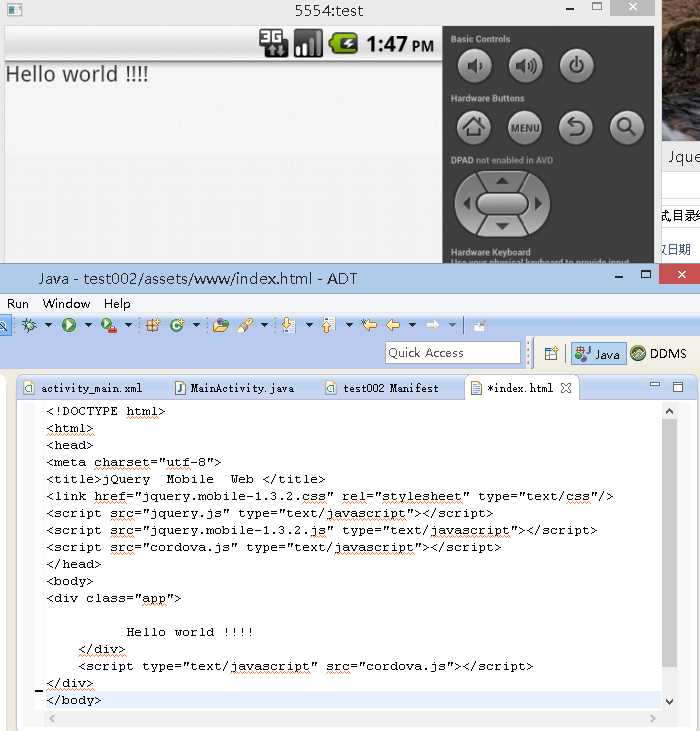Click emulator volume up button
The height and width of the screenshot is (731, 700).
pos(525,66)
